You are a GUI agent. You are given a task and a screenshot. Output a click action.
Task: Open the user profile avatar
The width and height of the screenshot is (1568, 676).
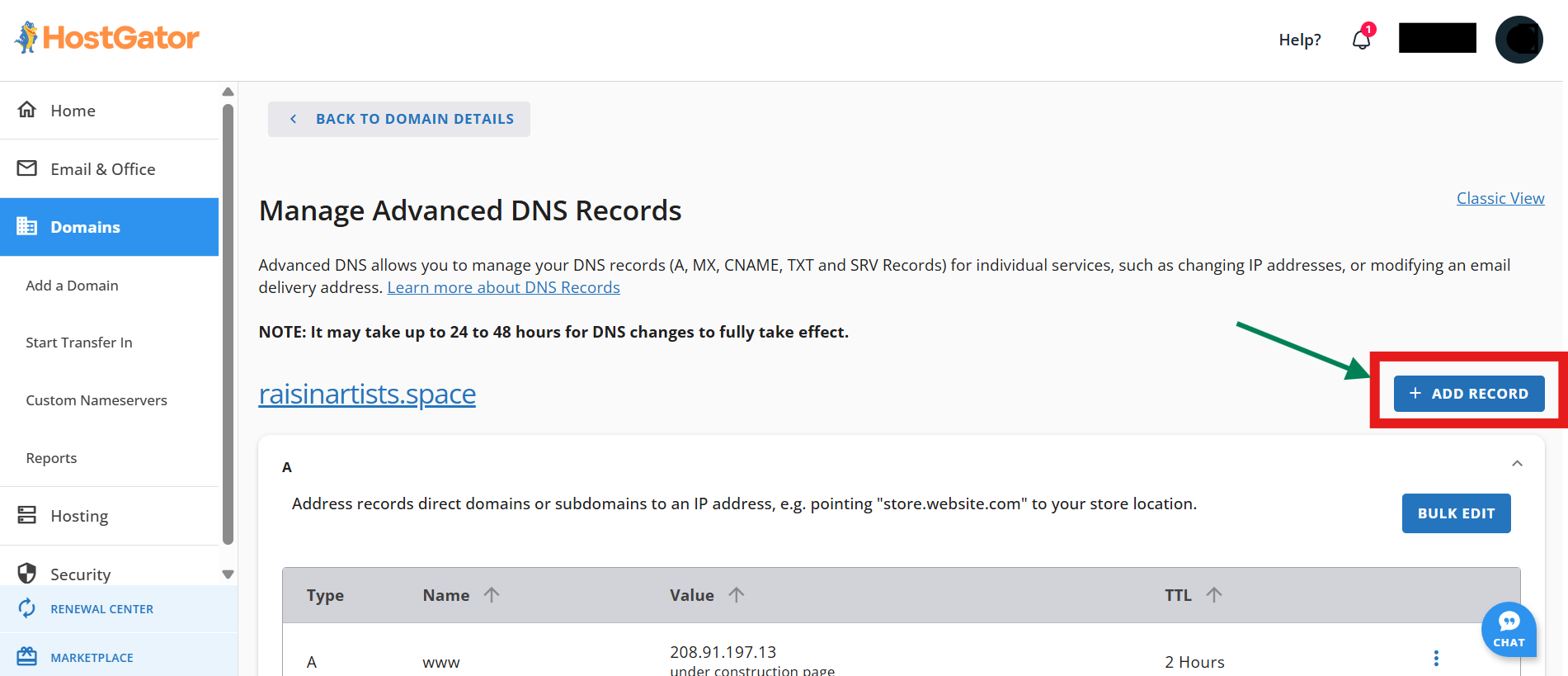(1519, 39)
